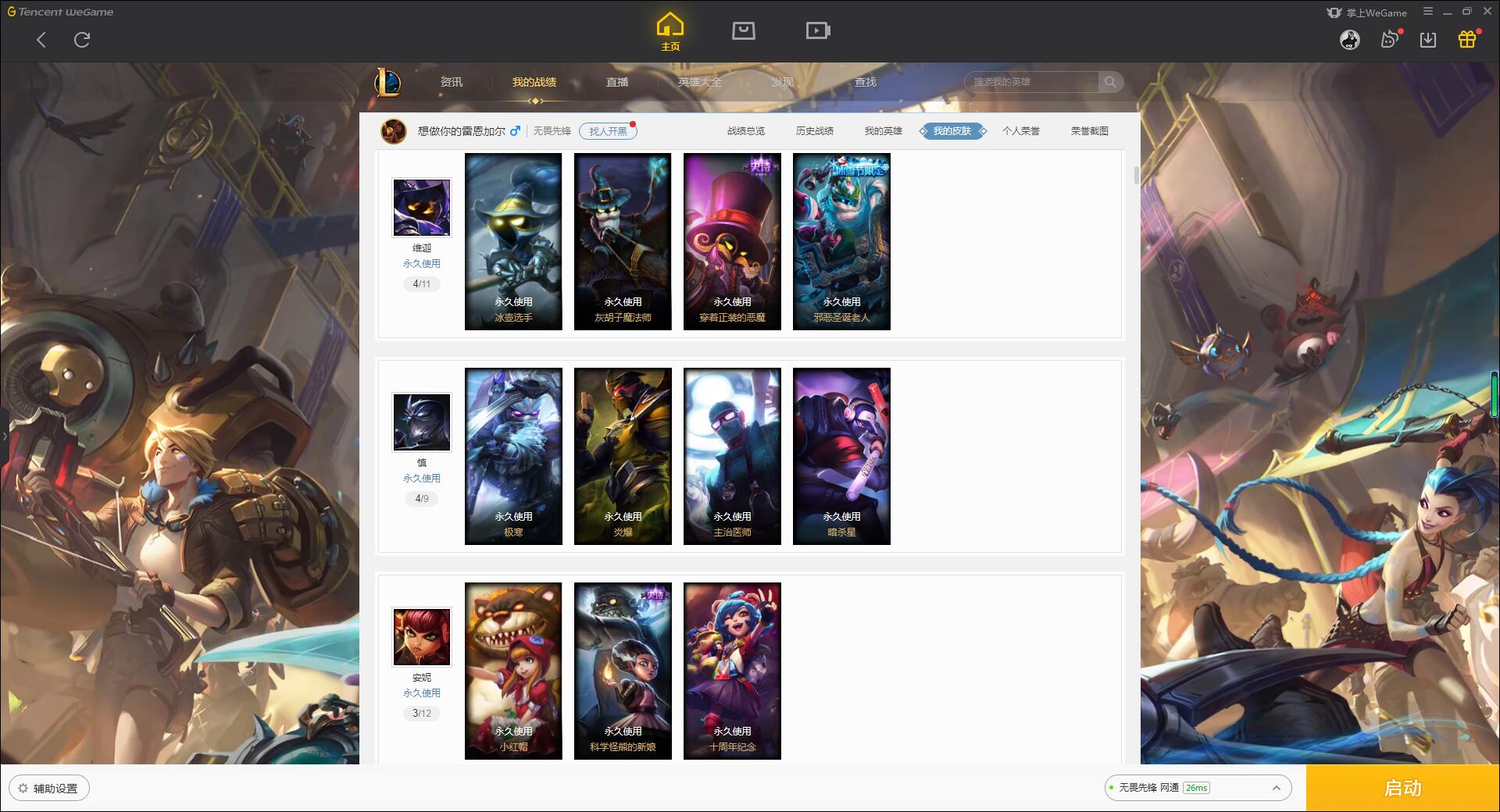1500x812 pixels.
Task: Switch to the 发现 tab
Action: pos(783,82)
